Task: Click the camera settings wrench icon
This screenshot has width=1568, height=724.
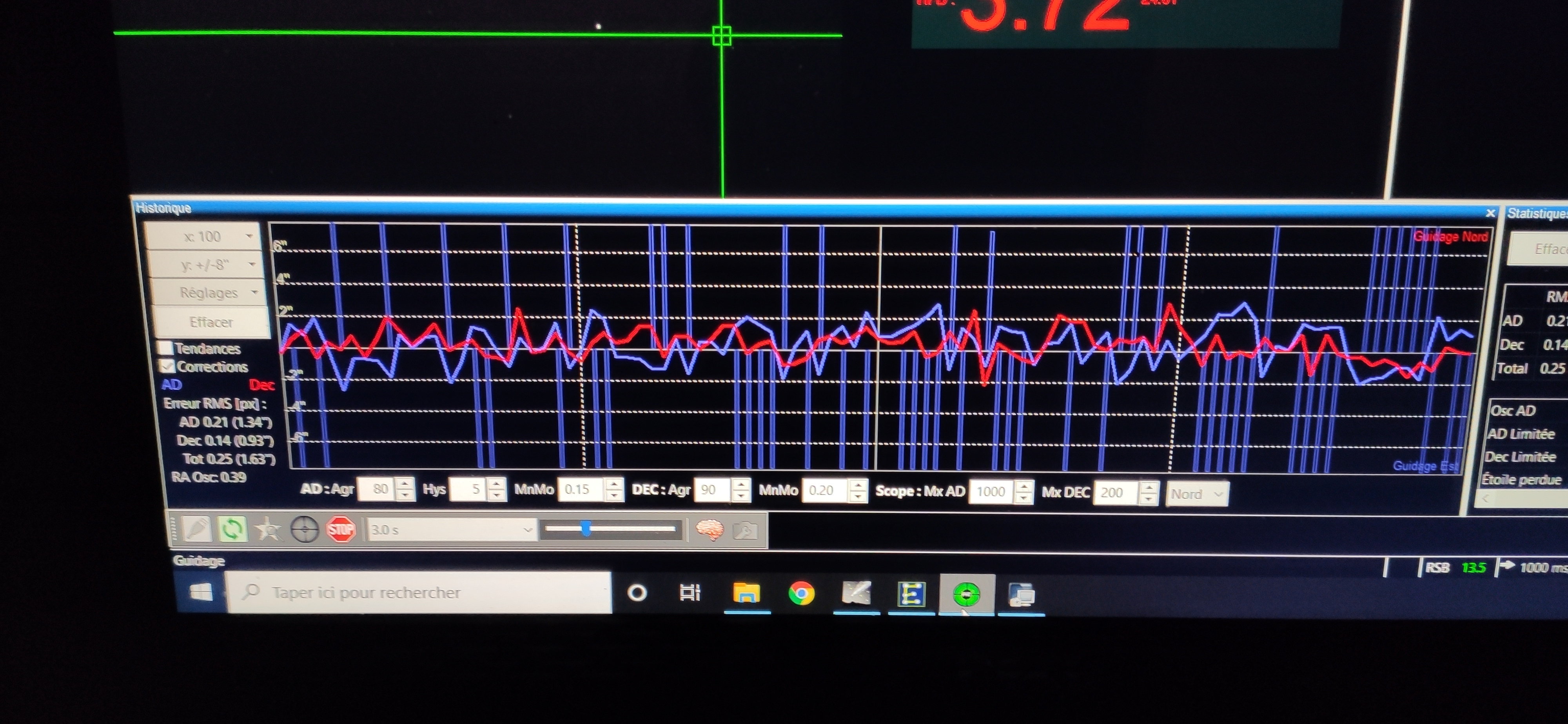Action: pos(745,531)
